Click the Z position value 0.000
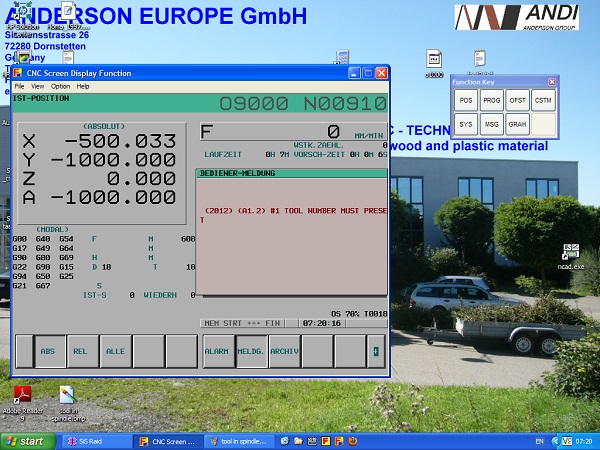 tap(141, 179)
